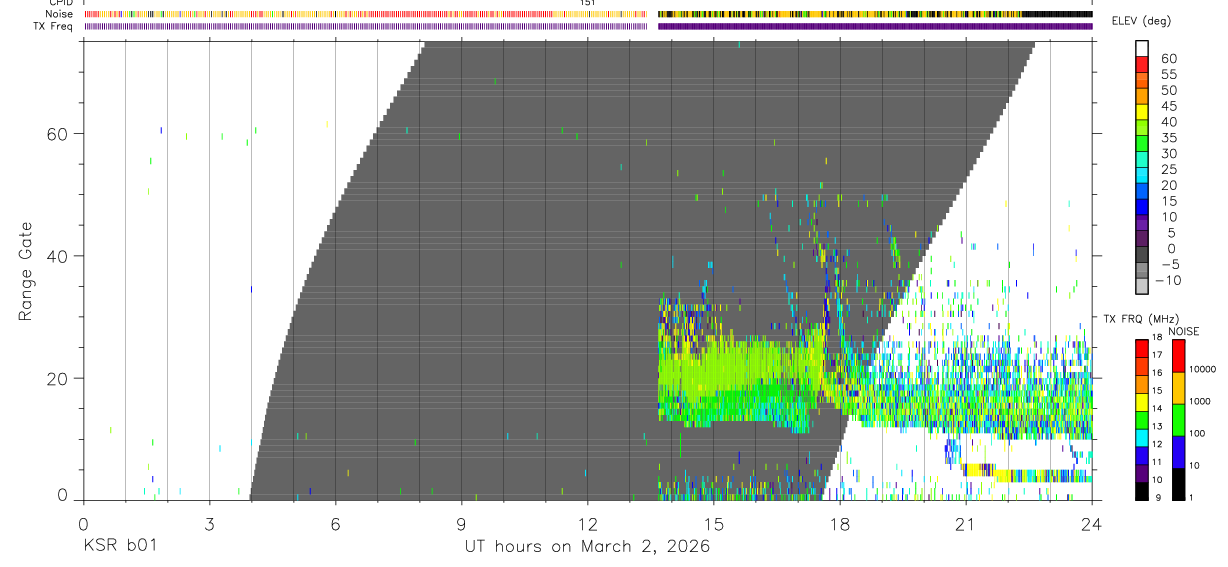Click the ELEV (deg) legend title

[x=1141, y=21]
